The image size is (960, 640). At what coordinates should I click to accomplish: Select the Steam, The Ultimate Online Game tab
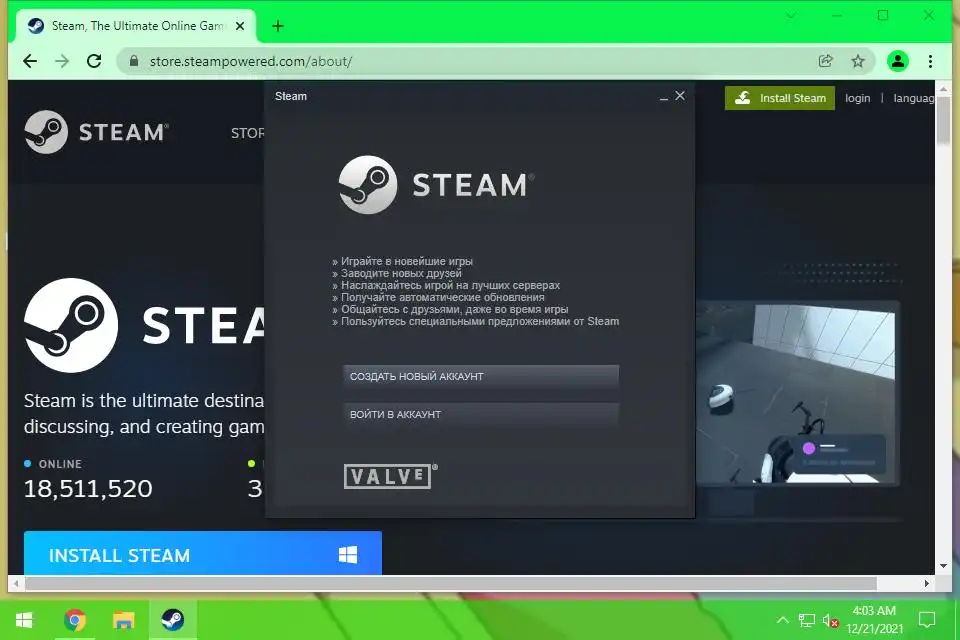tap(136, 26)
